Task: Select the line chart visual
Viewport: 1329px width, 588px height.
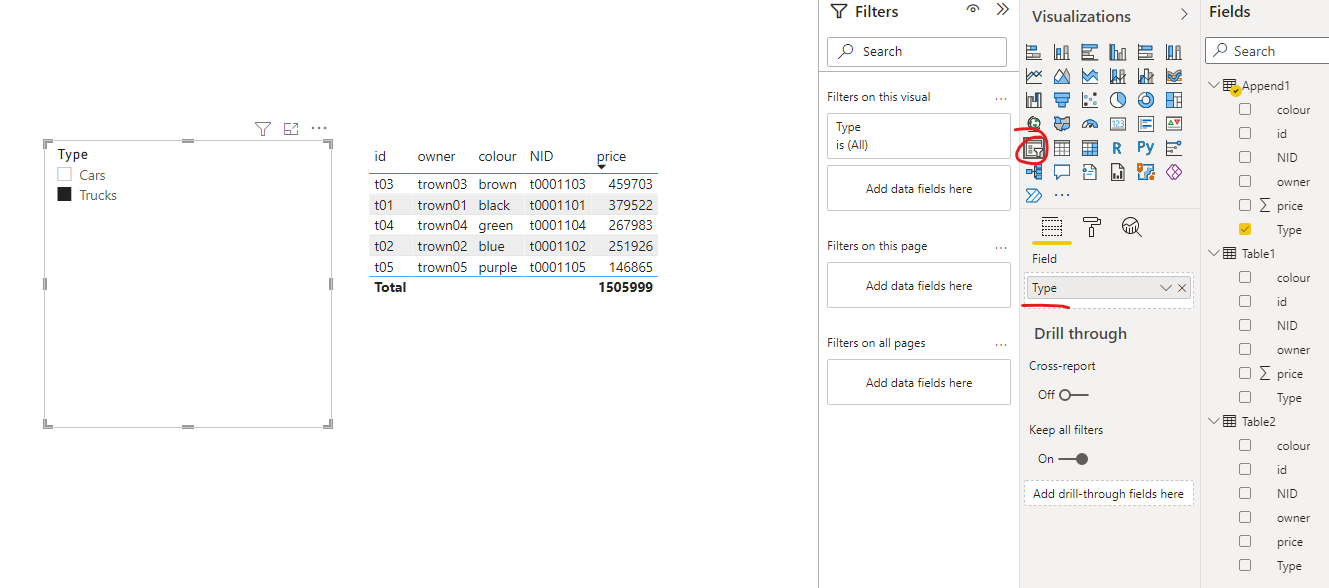Action: click(x=1033, y=76)
